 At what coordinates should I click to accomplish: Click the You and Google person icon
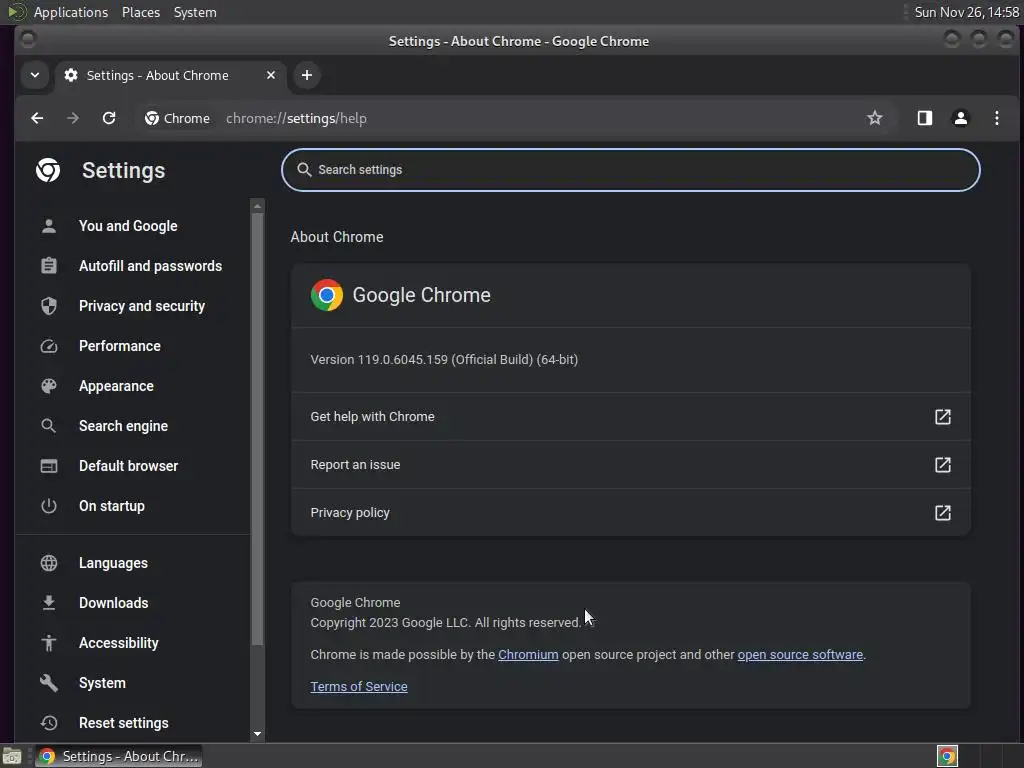(49, 226)
